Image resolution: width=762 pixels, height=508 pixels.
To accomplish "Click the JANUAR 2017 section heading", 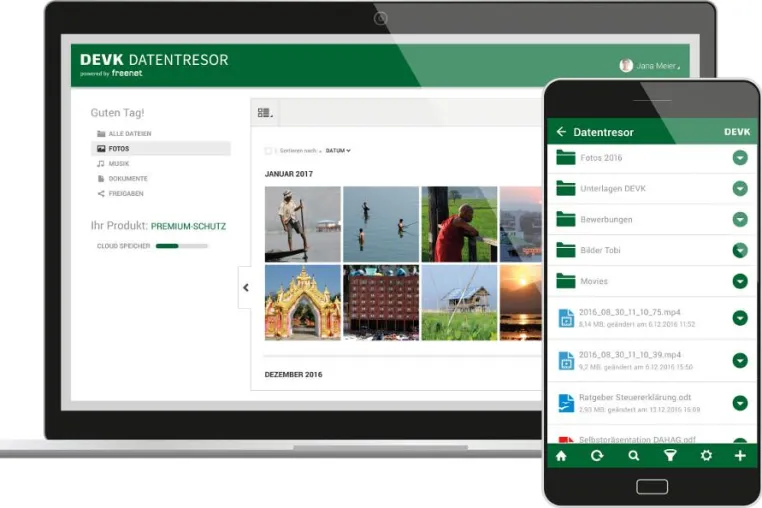I will pos(289,174).
